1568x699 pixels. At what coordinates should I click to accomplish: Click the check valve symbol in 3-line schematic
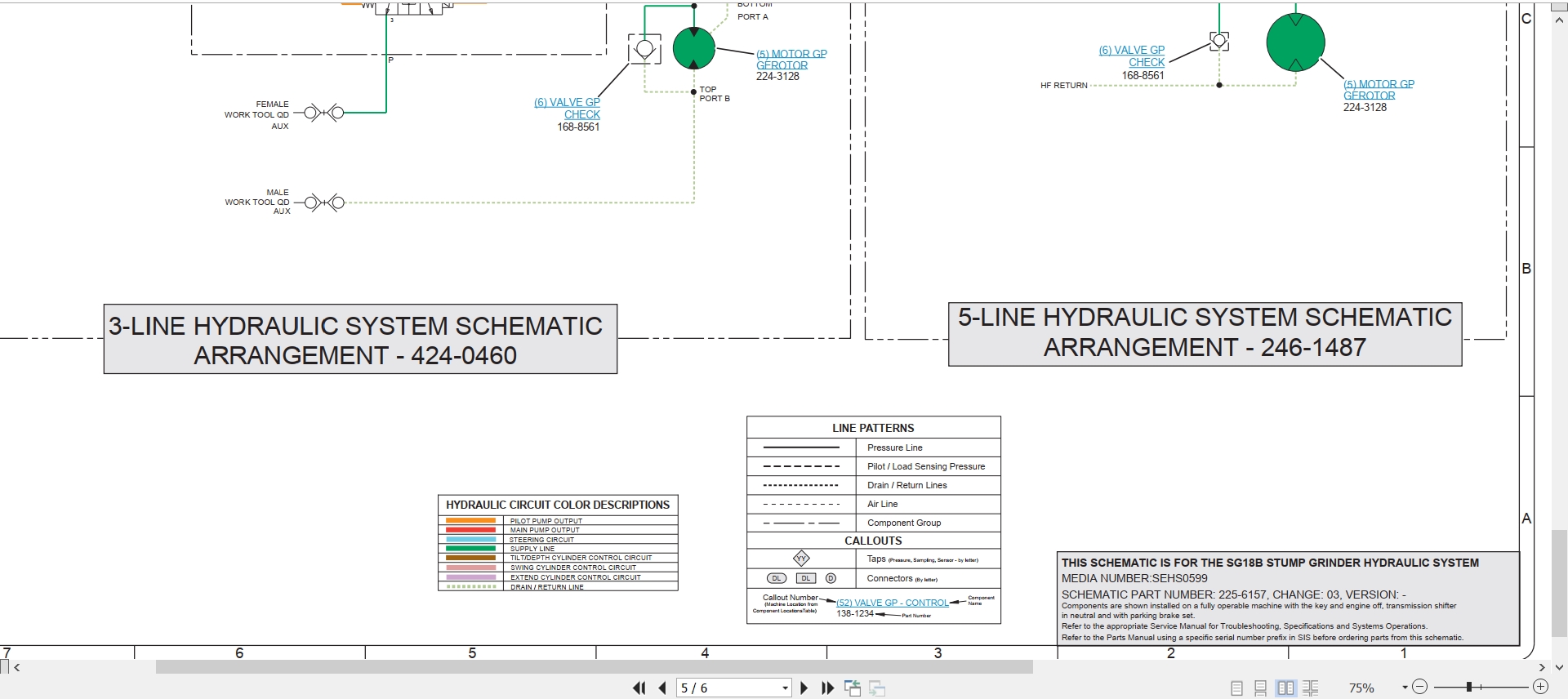(644, 49)
